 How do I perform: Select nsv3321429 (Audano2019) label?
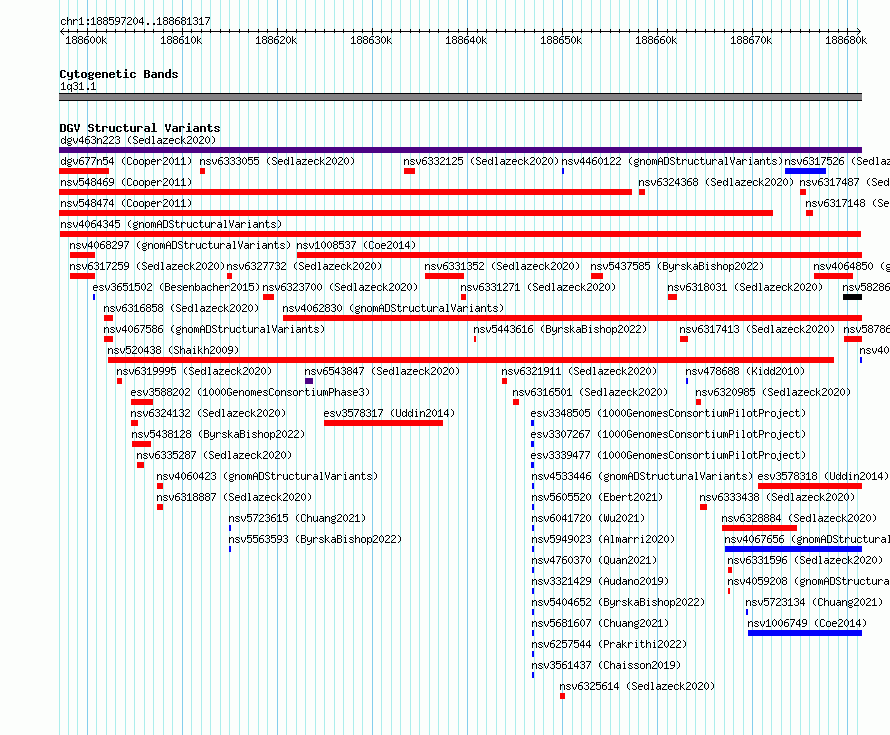pyautogui.click(x=600, y=581)
